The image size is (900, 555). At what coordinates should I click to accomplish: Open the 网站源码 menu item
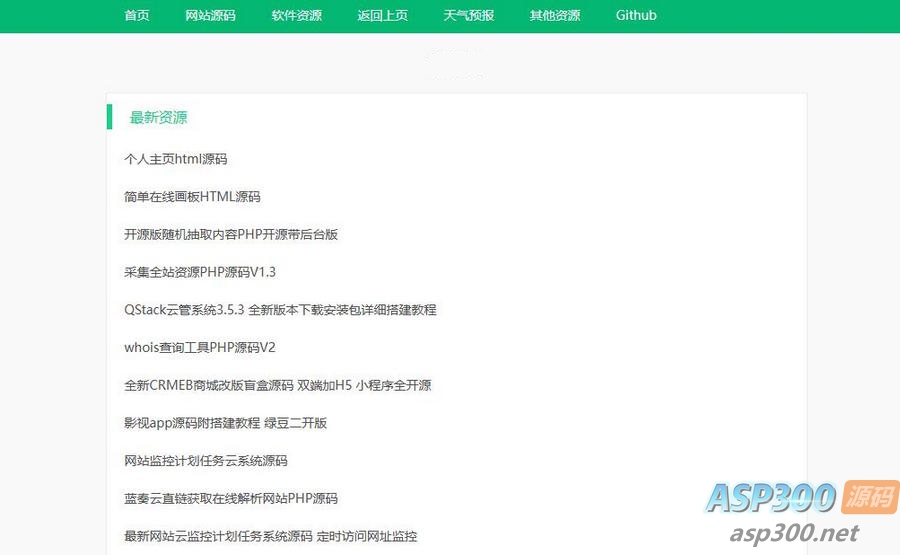210,15
